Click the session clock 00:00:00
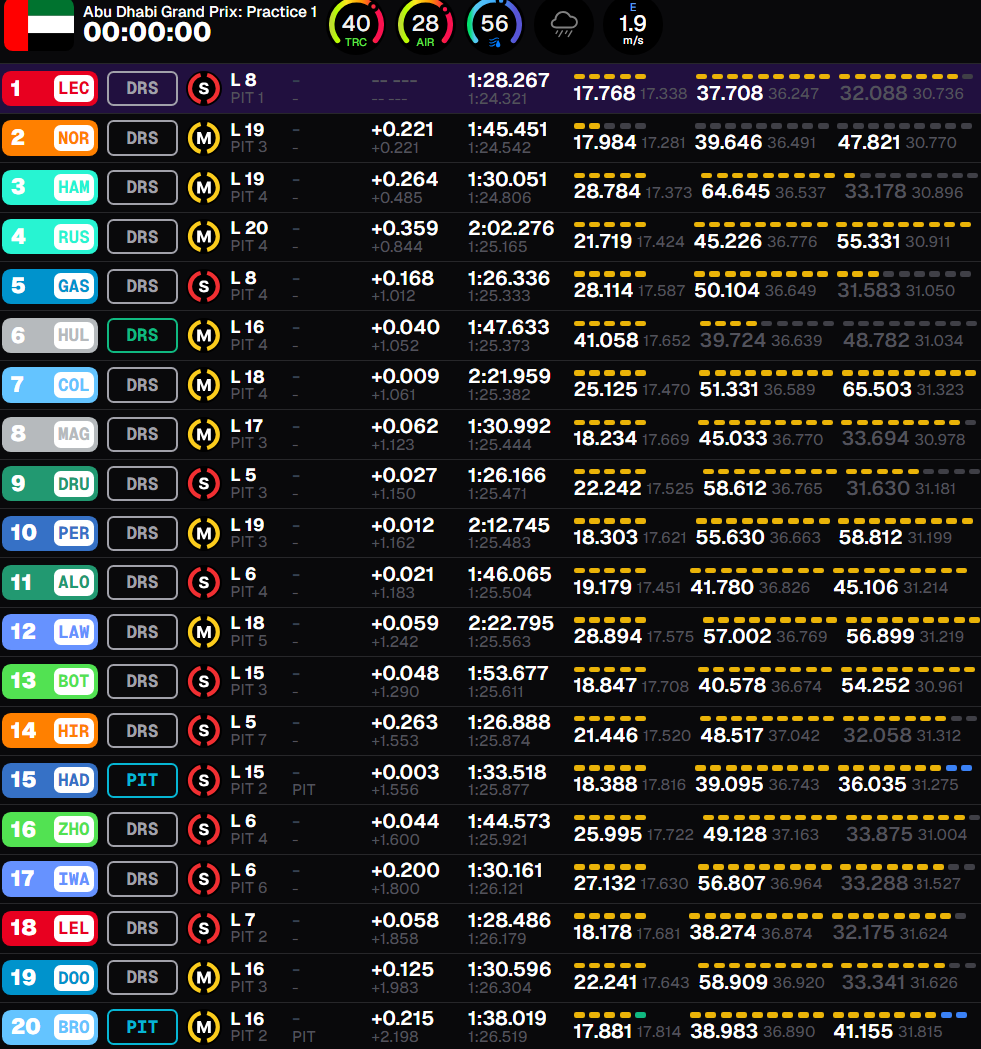Viewport: 981px width, 1049px height. (147, 33)
